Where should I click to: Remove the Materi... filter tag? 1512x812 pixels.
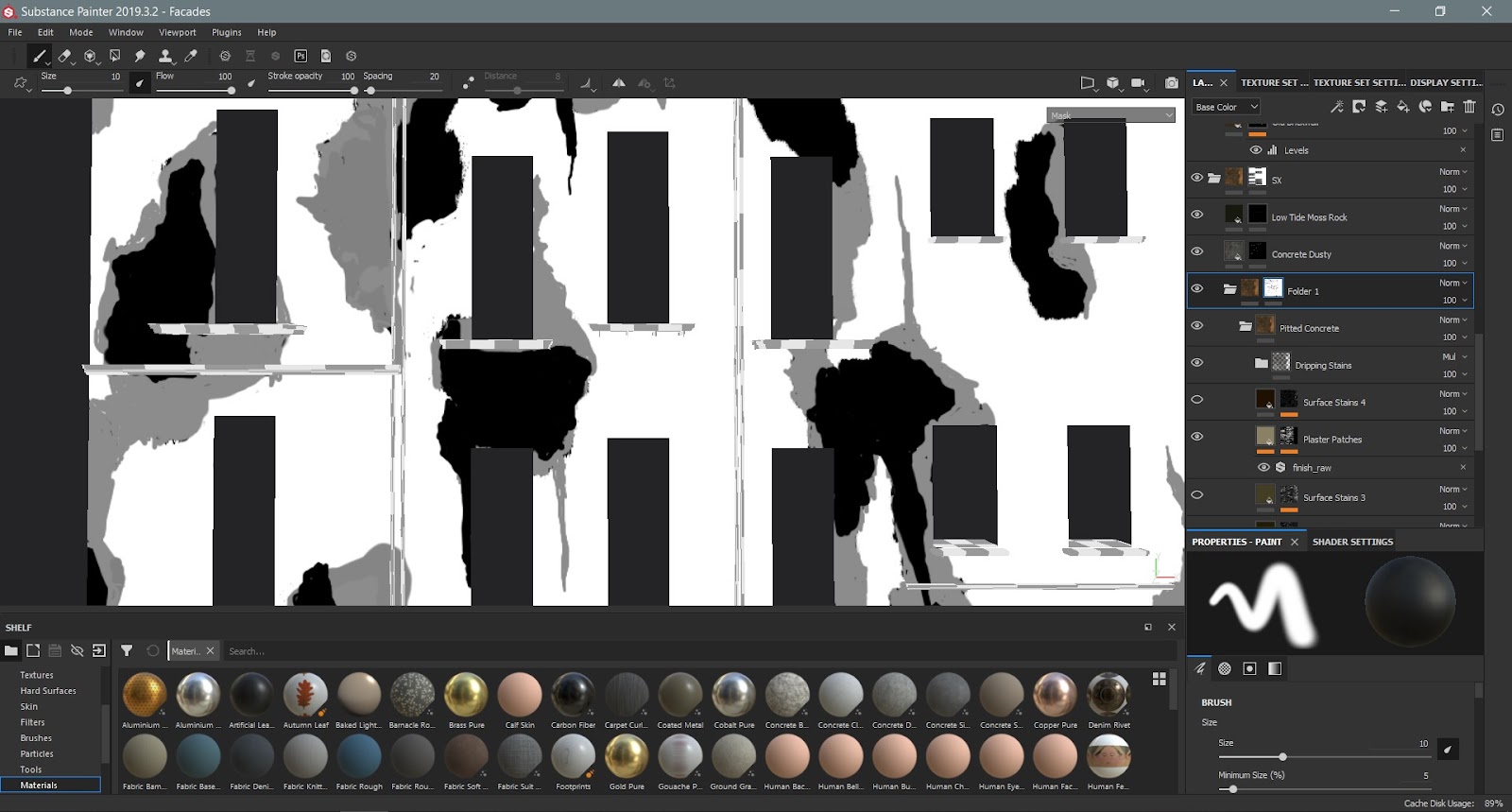210,650
